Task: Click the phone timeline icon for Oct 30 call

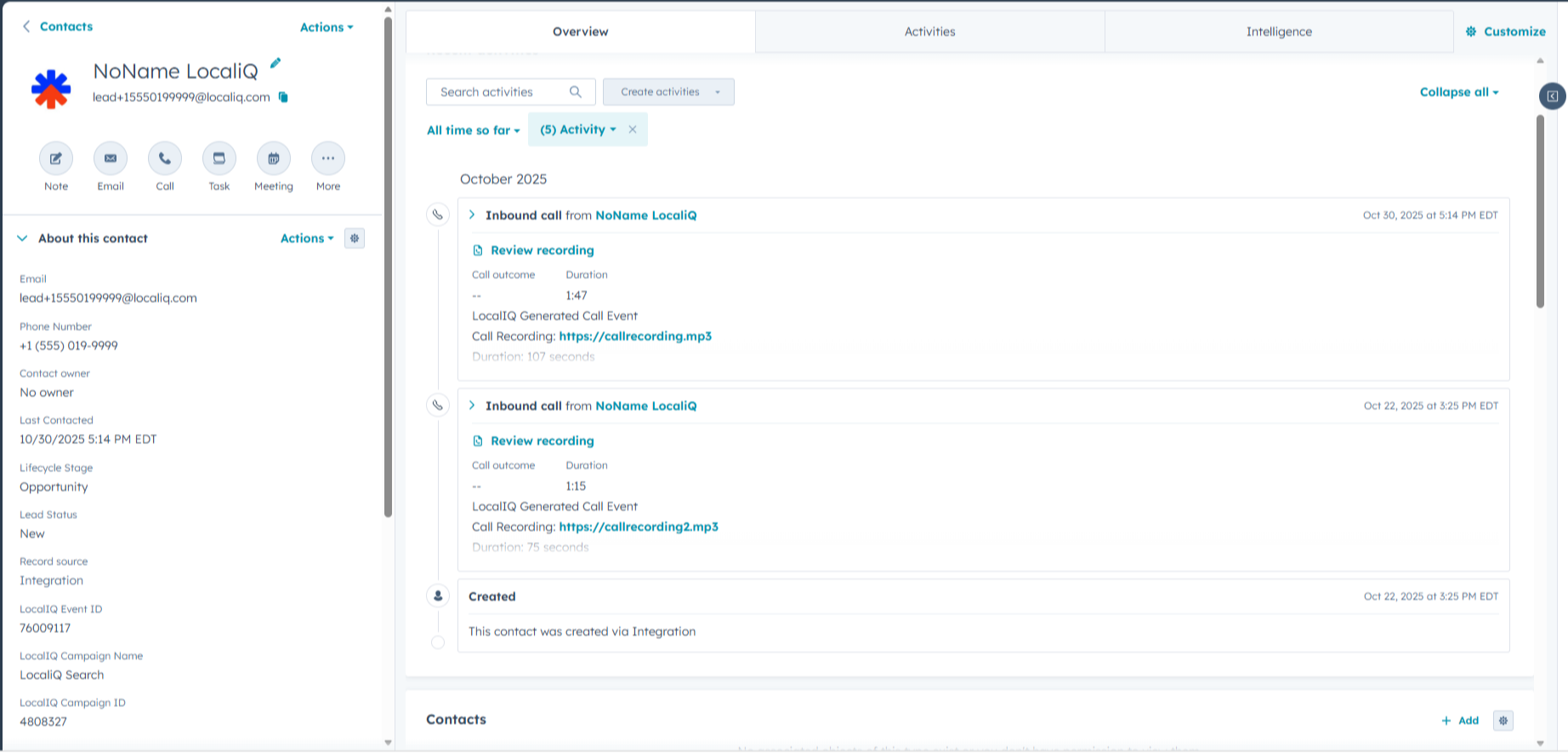Action: coord(438,215)
